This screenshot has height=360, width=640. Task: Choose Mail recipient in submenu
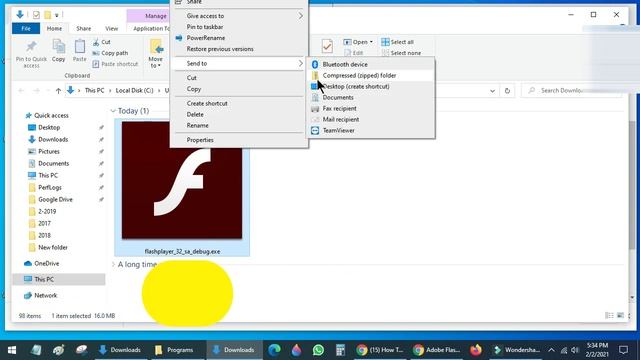(x=371, y=120)
